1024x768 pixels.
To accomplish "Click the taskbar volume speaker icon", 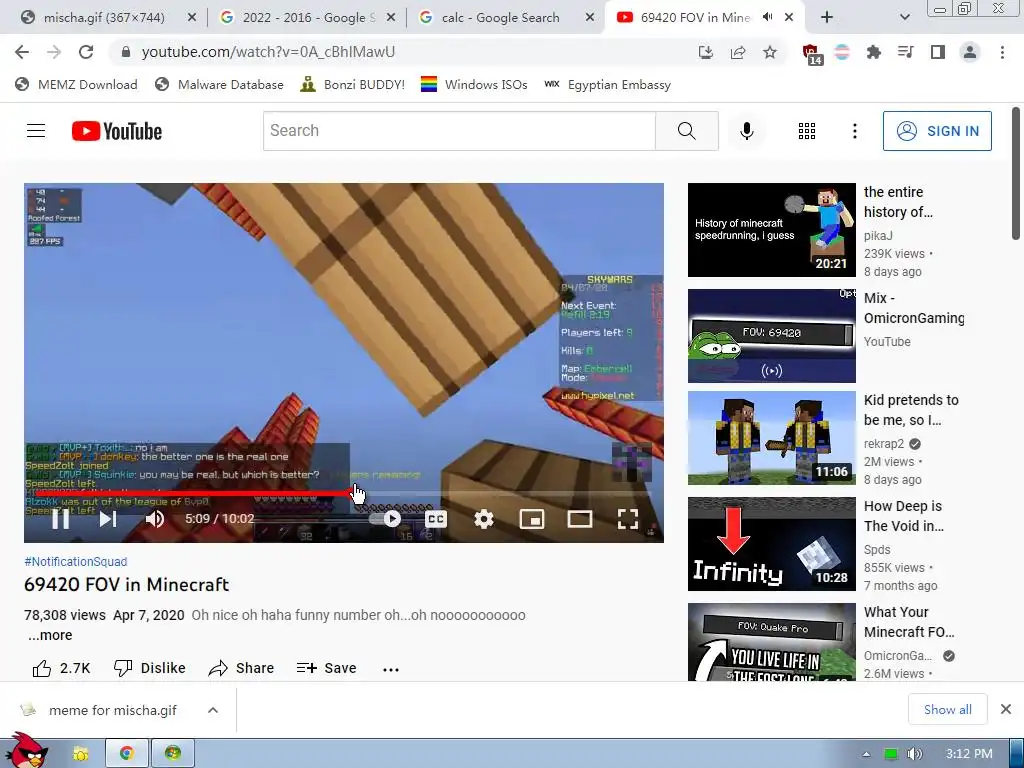I will tap(915, 754).
